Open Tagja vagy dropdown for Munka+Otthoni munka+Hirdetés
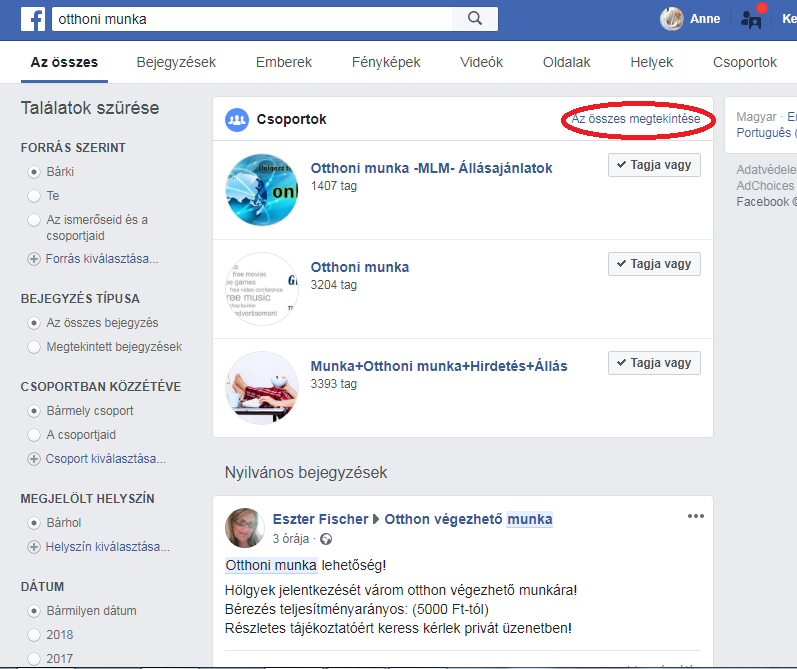Screen dimensions: 797x669 [x=654, y=363]
